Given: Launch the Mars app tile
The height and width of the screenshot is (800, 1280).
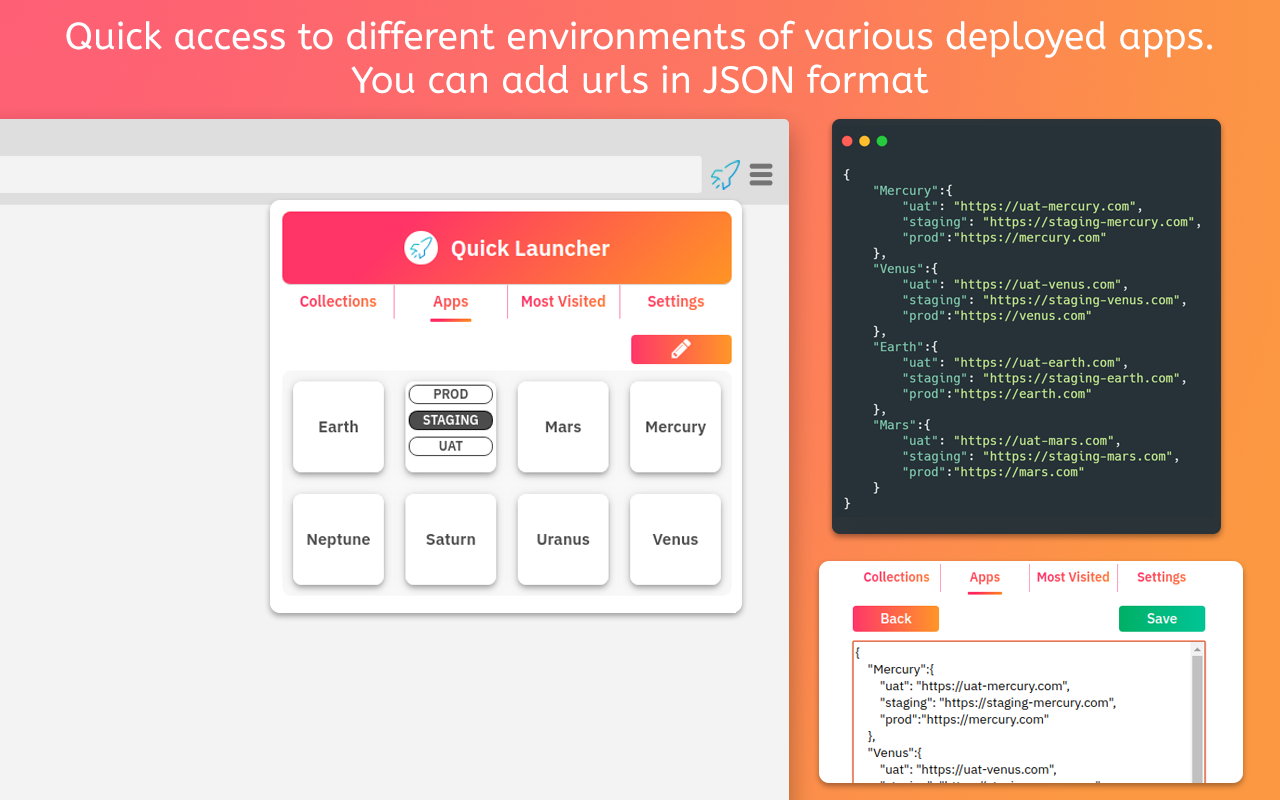Looking at the screenshot, I should coord(563,427).
